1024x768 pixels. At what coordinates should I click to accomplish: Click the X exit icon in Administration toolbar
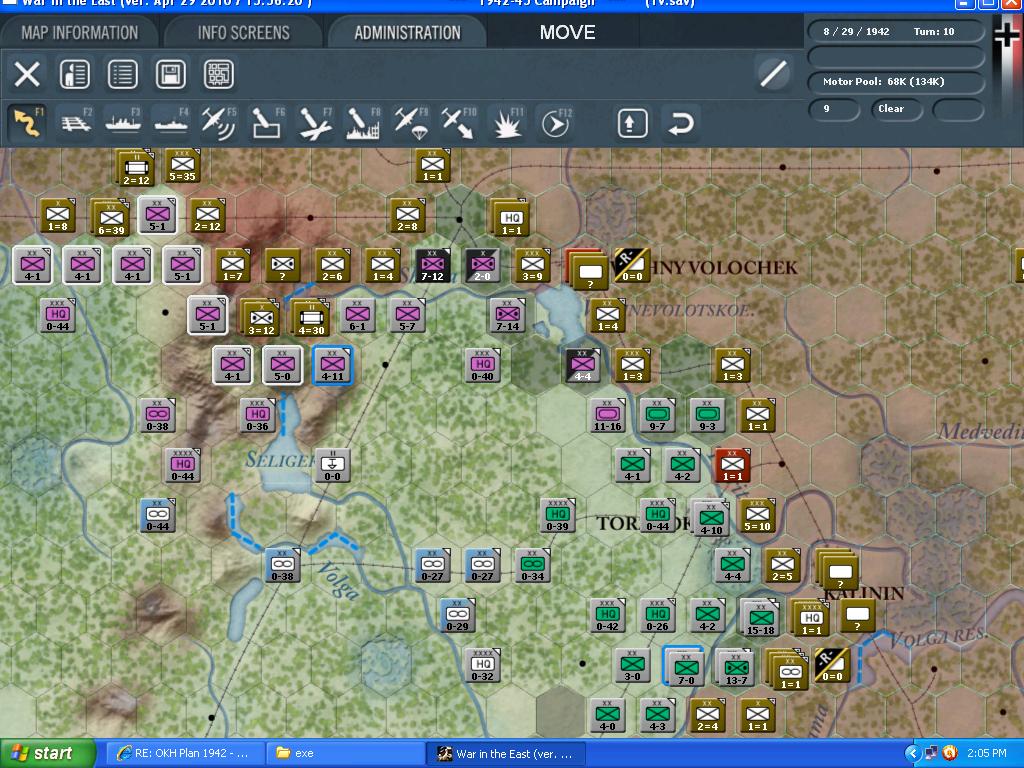tap(27, 74)
